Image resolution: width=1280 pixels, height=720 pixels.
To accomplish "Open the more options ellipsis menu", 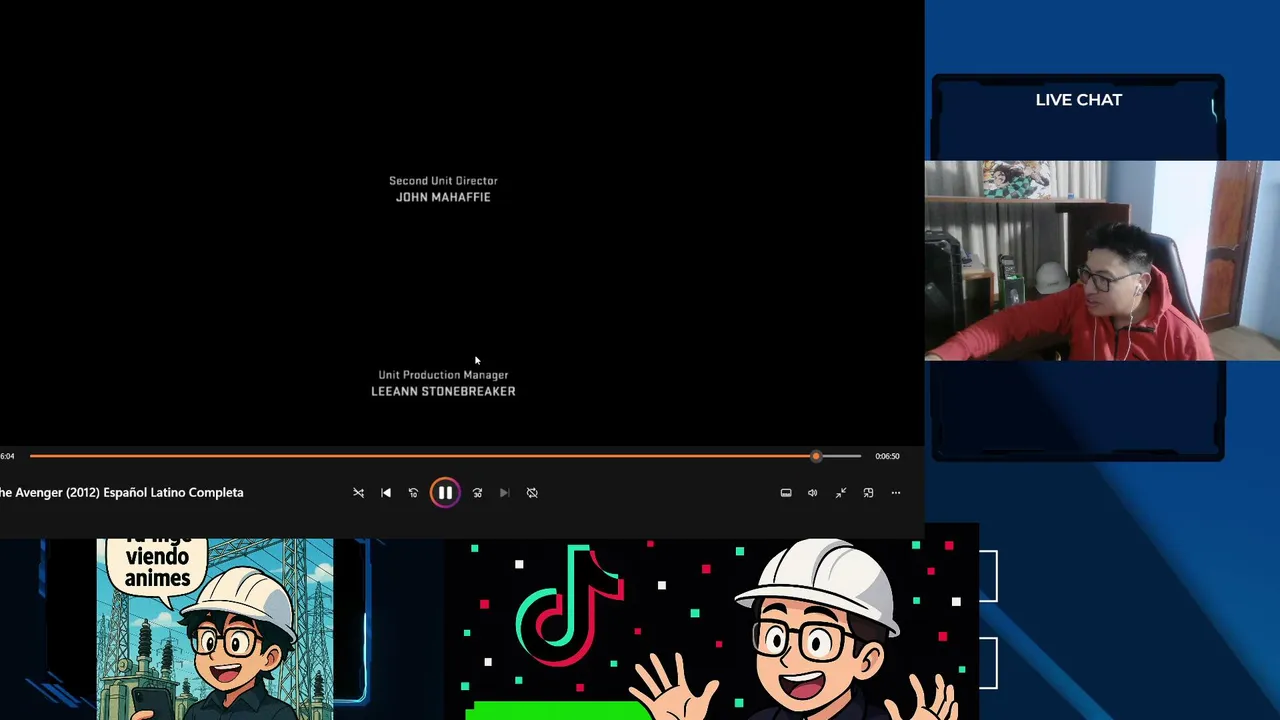I will point(896,492).
